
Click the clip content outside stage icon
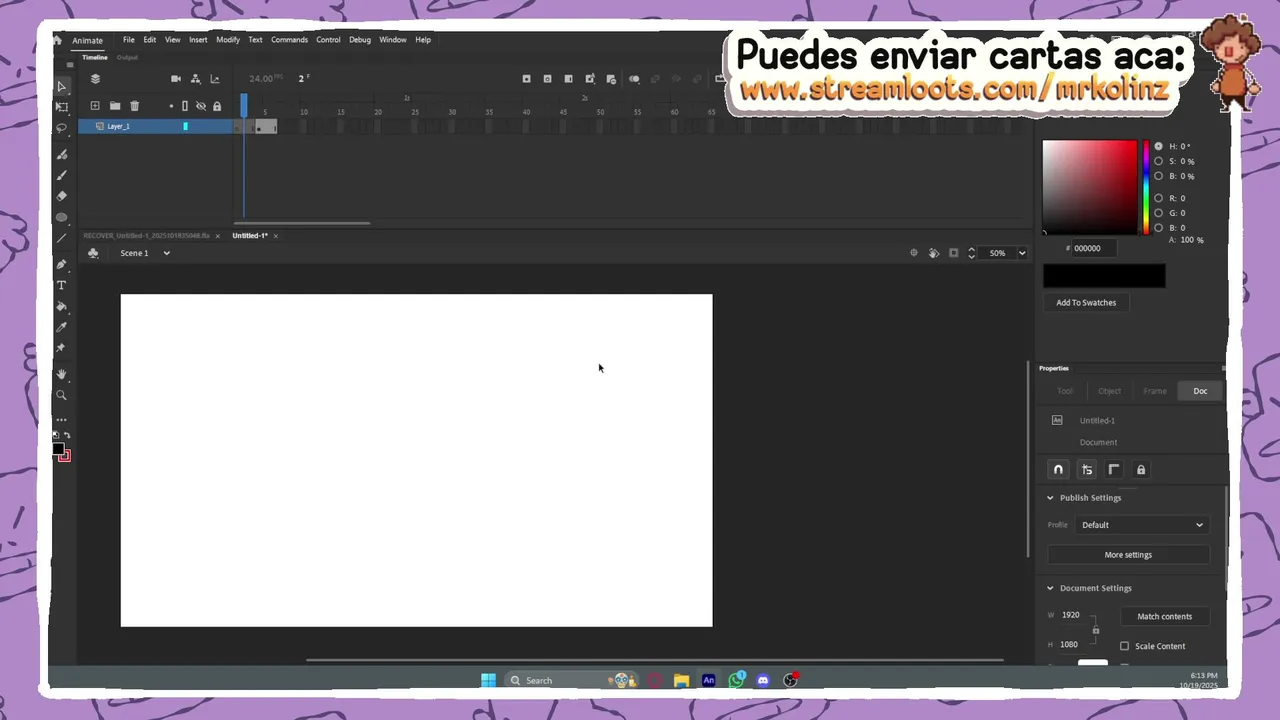tap(953, 253)
